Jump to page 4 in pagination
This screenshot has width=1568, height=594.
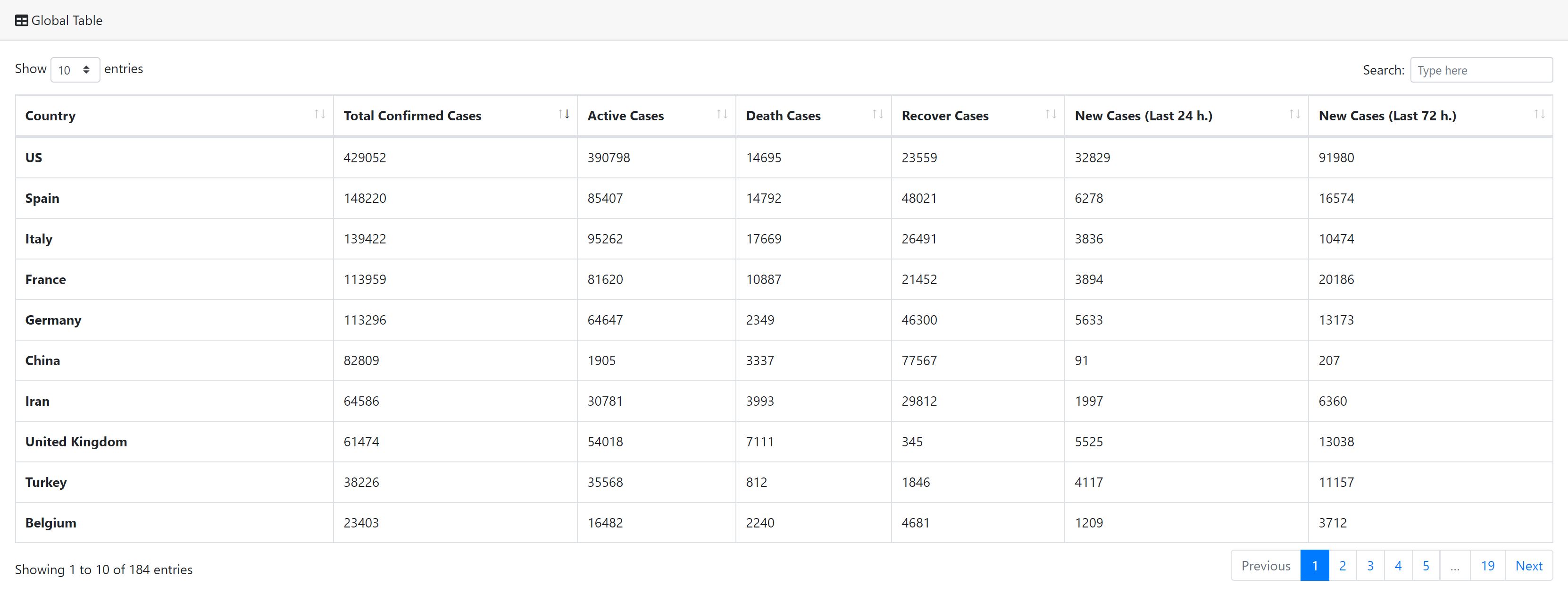pos(1398,566)
